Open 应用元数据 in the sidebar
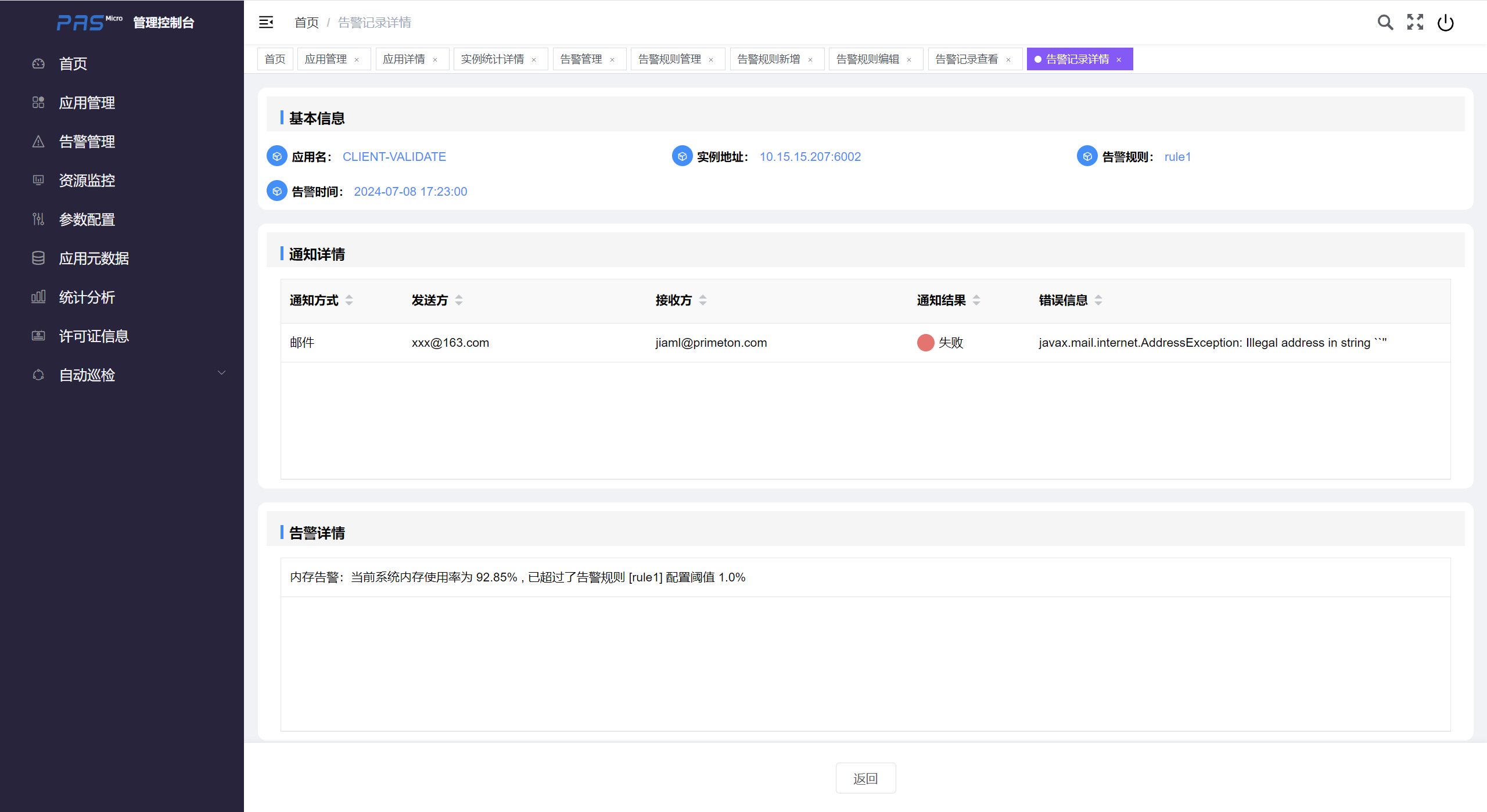This screenshot has width=1487, height=812. coord(94,258)
